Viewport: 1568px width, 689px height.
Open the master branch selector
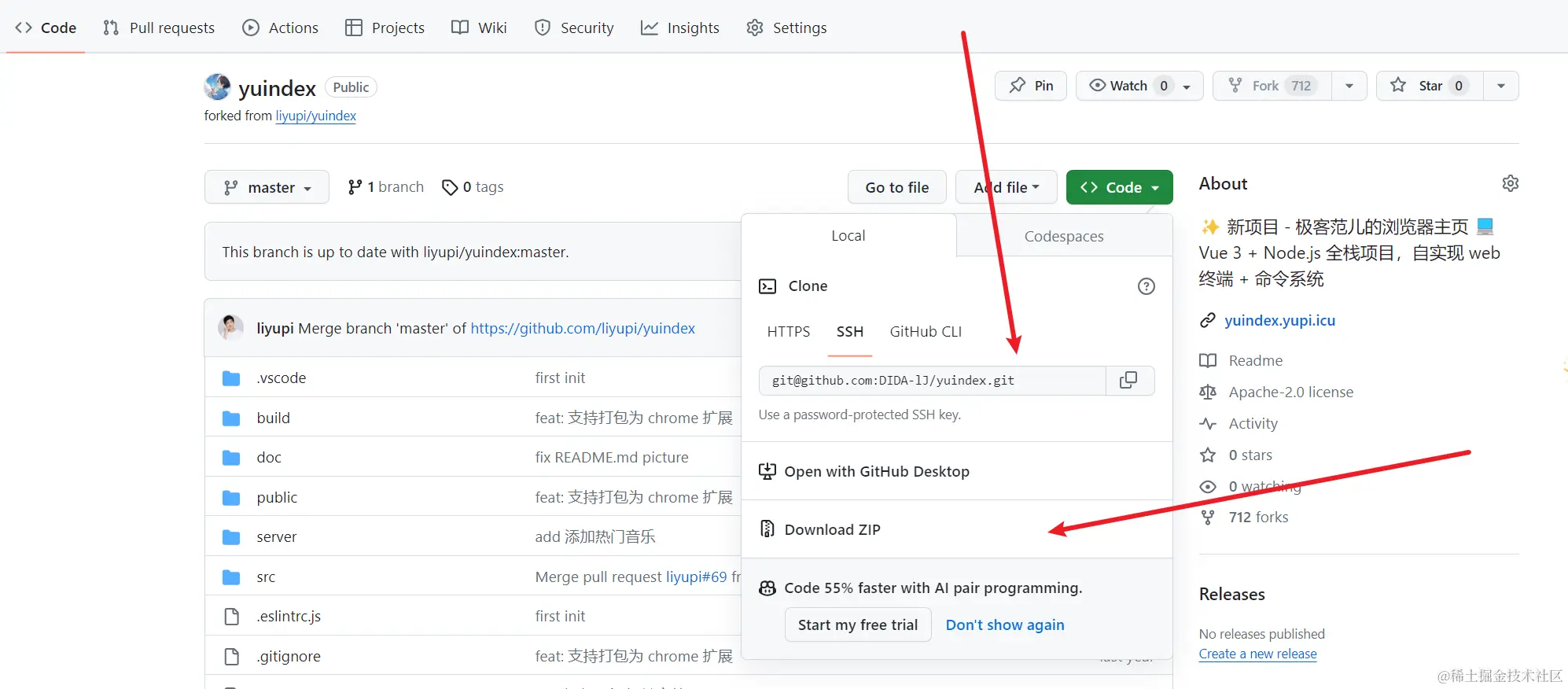[267, 187]
